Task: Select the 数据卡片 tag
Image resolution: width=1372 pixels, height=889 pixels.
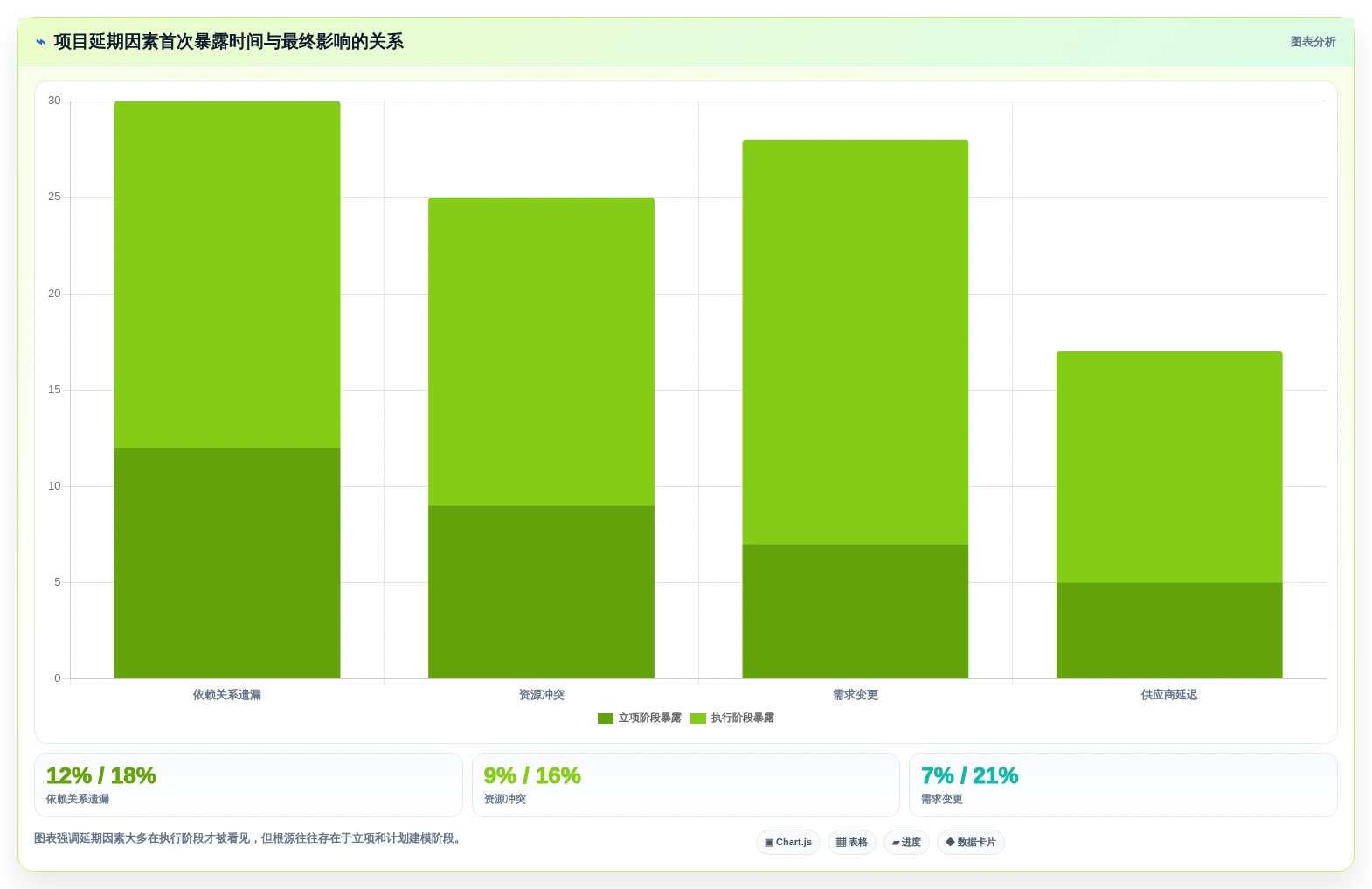Action: [971, 843]
